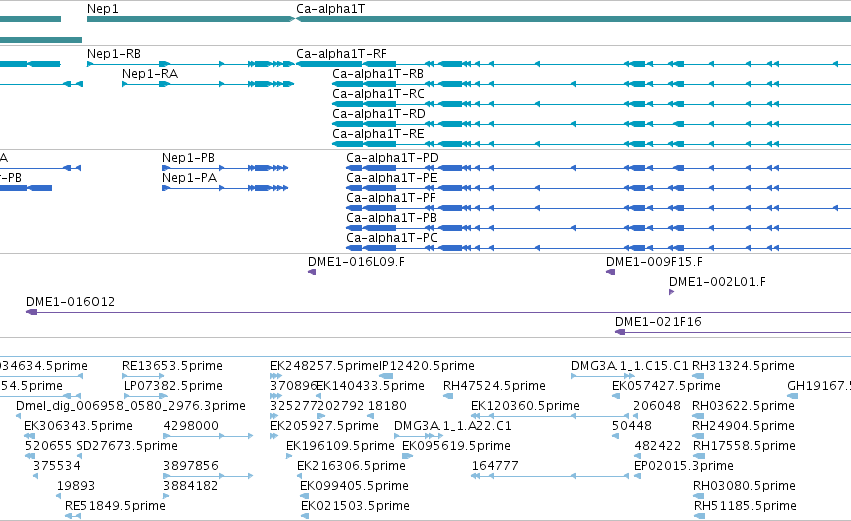Select the 206048 feature label
Screen dimensions: 851x521
[657, 406]
